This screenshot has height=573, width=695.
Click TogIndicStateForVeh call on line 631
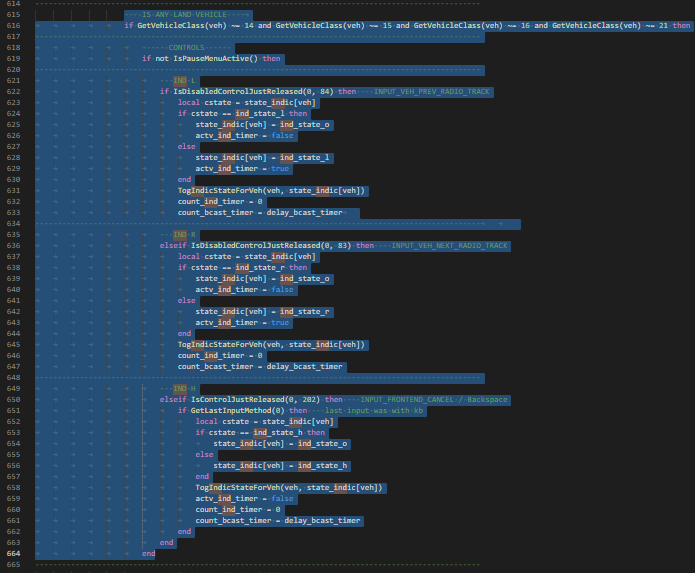pos(215,190)
